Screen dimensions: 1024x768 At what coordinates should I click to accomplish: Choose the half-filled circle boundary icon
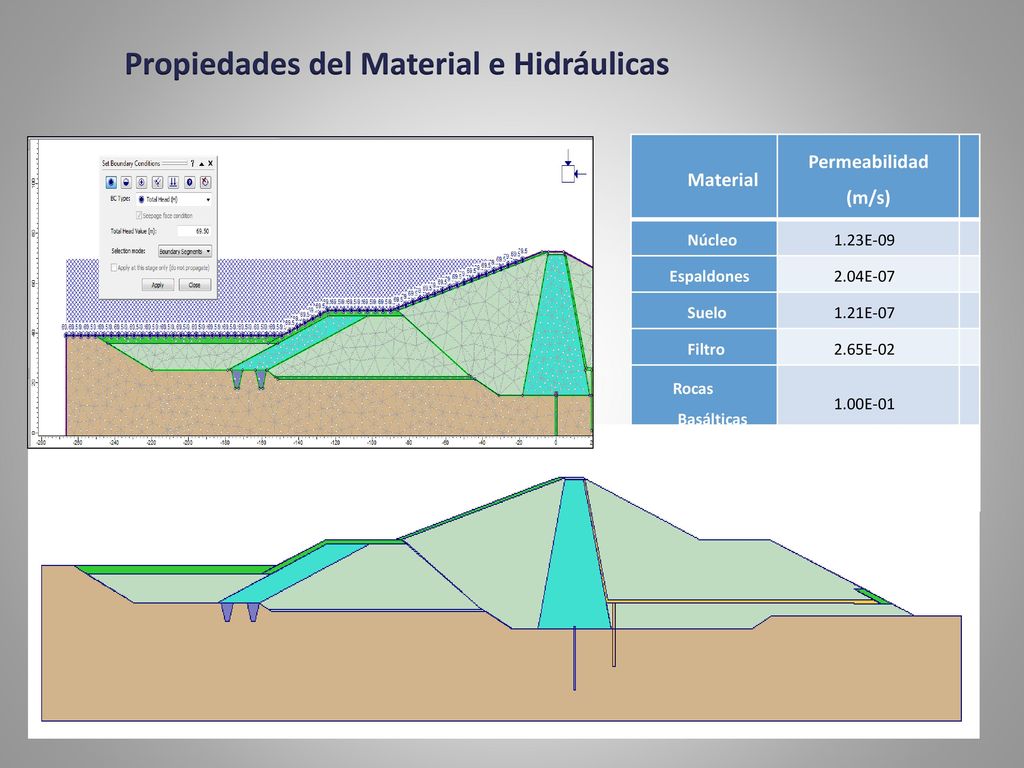pos(127,182)
